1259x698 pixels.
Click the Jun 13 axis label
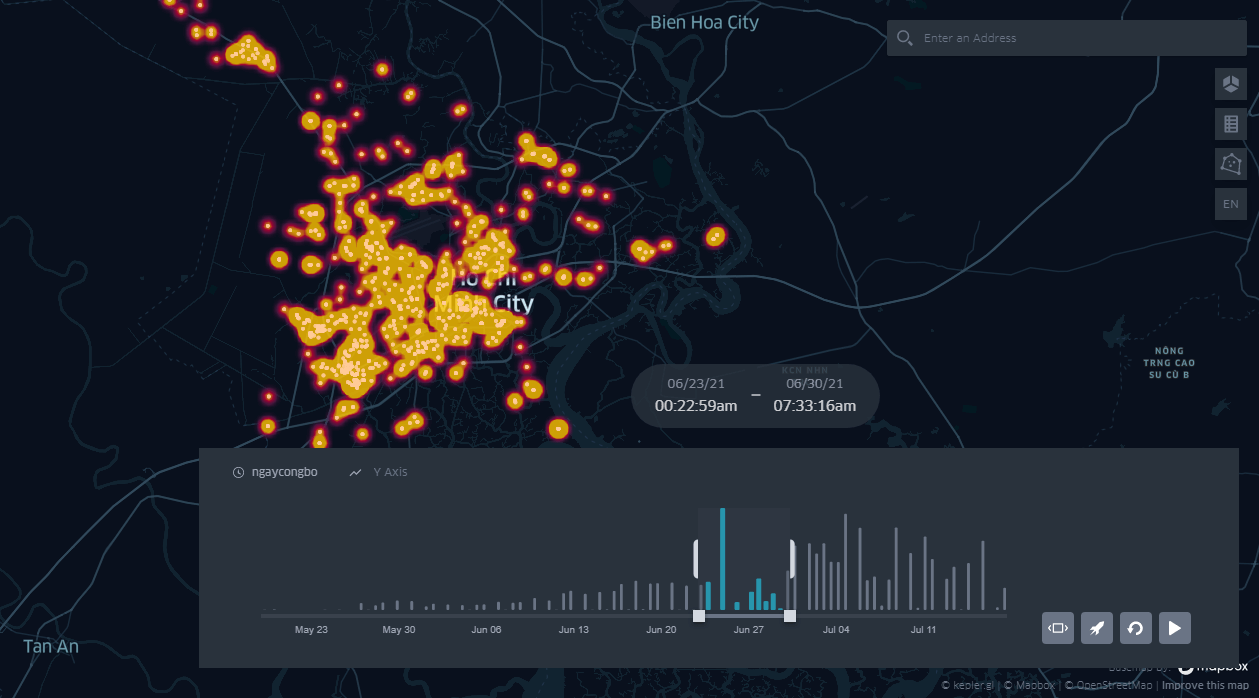(x=574, y=630)
